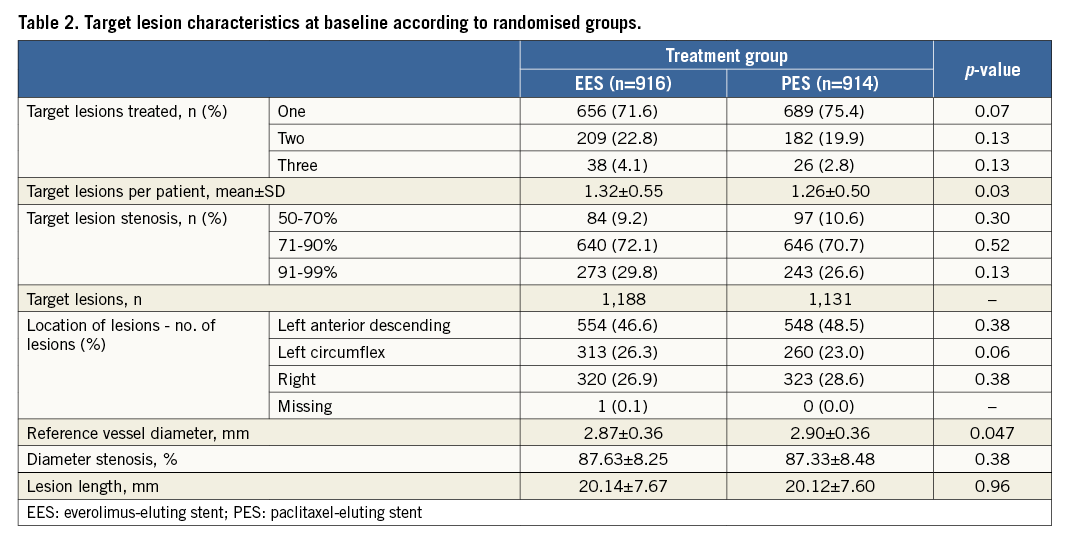The width and height of the screenshot is (1069, 540).
Task: Click the "p-value" column header
Action: click(x=991, y=70)
